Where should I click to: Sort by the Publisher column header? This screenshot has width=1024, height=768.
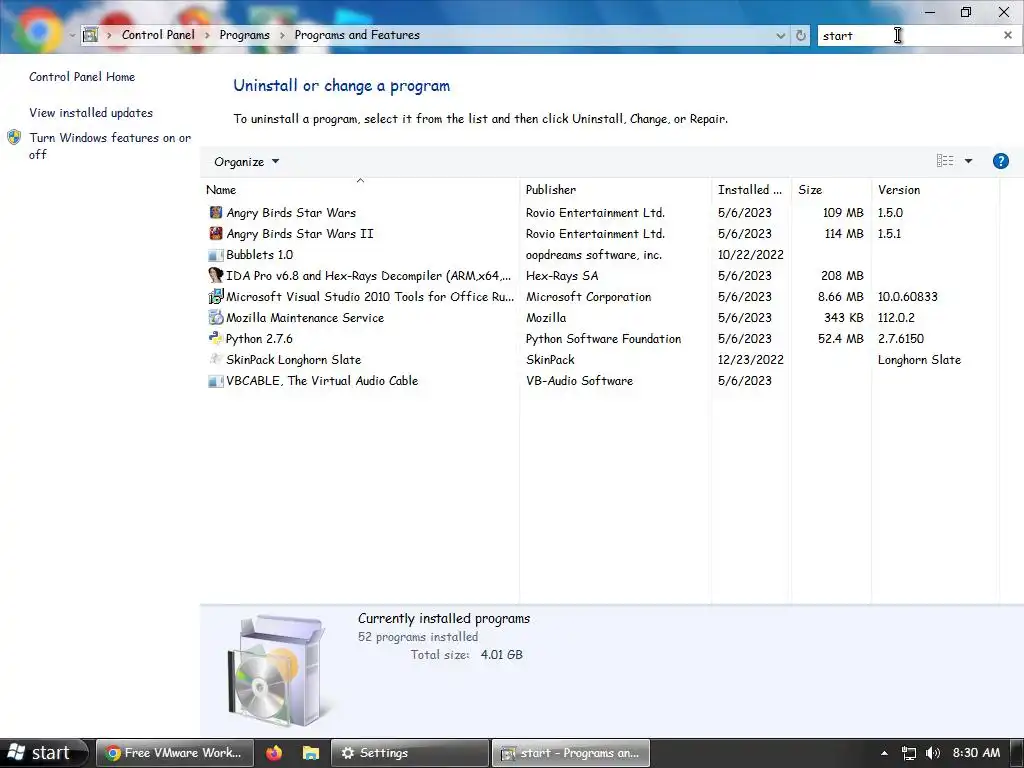(615, 189)
